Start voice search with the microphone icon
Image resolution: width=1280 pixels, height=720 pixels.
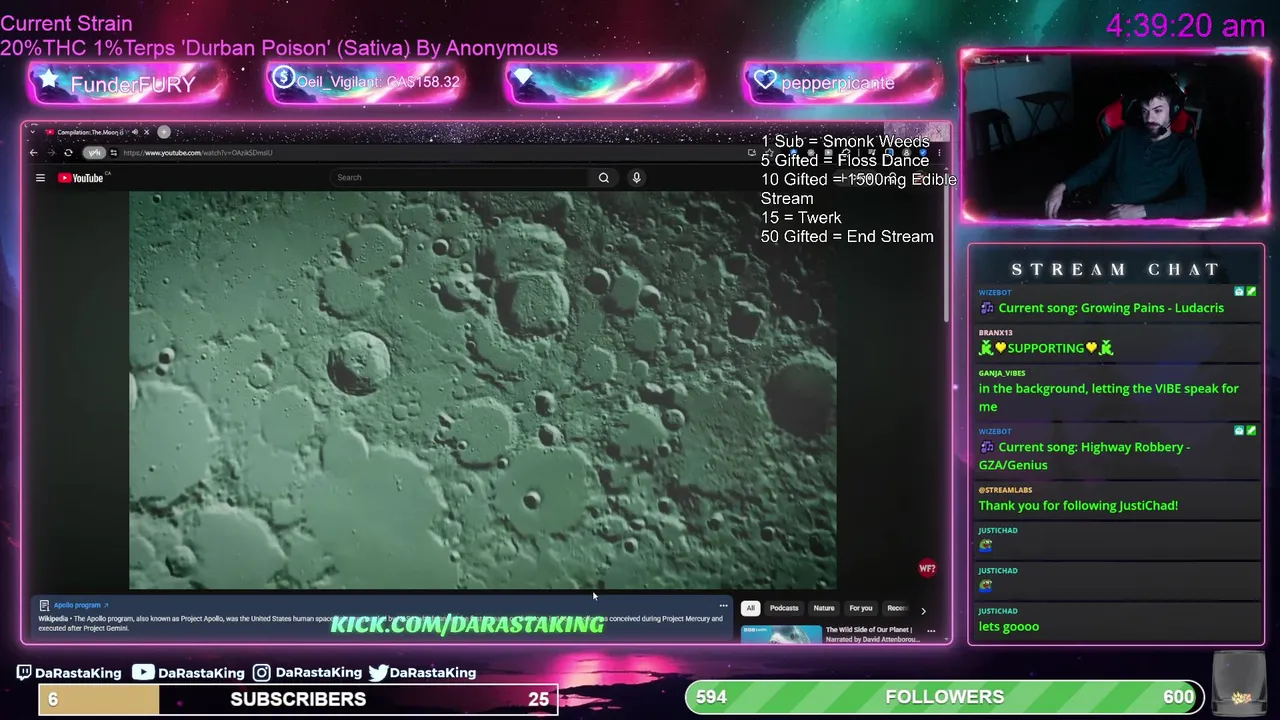pos(636,178)
